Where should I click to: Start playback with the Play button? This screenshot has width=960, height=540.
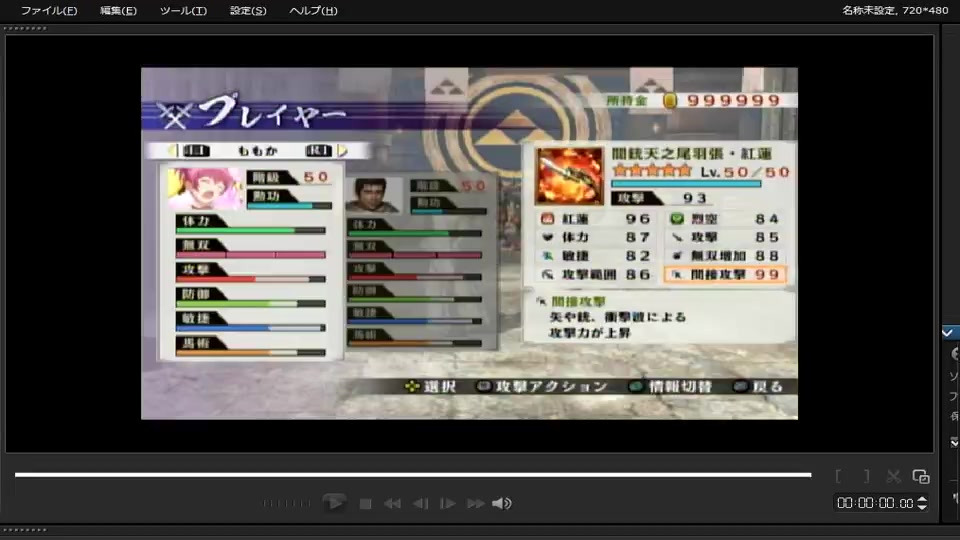(334, 503)
